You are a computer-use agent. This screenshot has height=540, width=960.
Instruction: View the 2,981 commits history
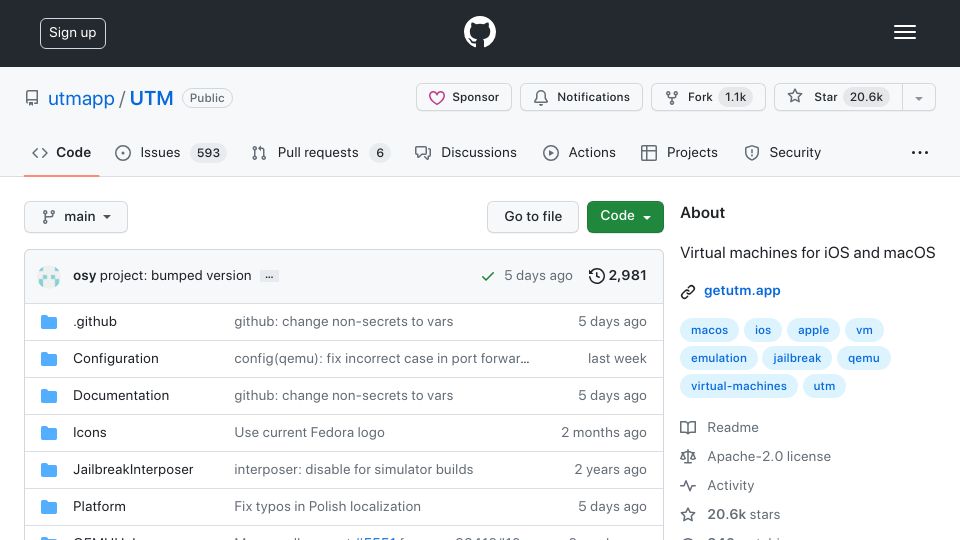tap(617, 276)
